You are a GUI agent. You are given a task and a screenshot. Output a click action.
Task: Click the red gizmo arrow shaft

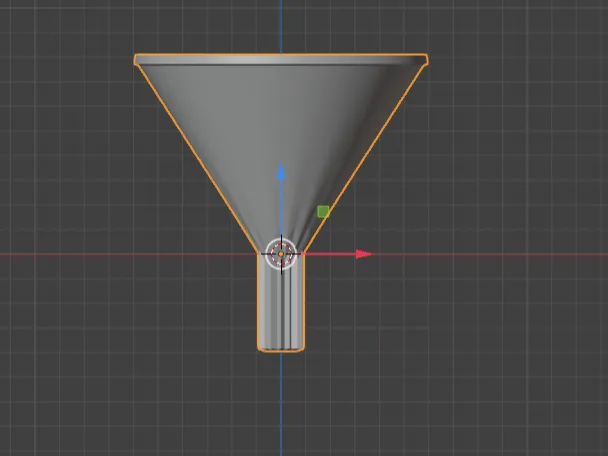tap(330, 254)
